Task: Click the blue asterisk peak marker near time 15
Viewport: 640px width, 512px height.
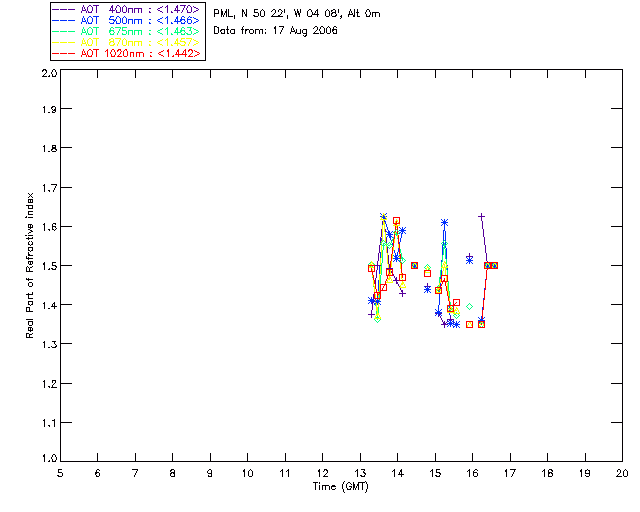Action: click(x=444, y=222)
